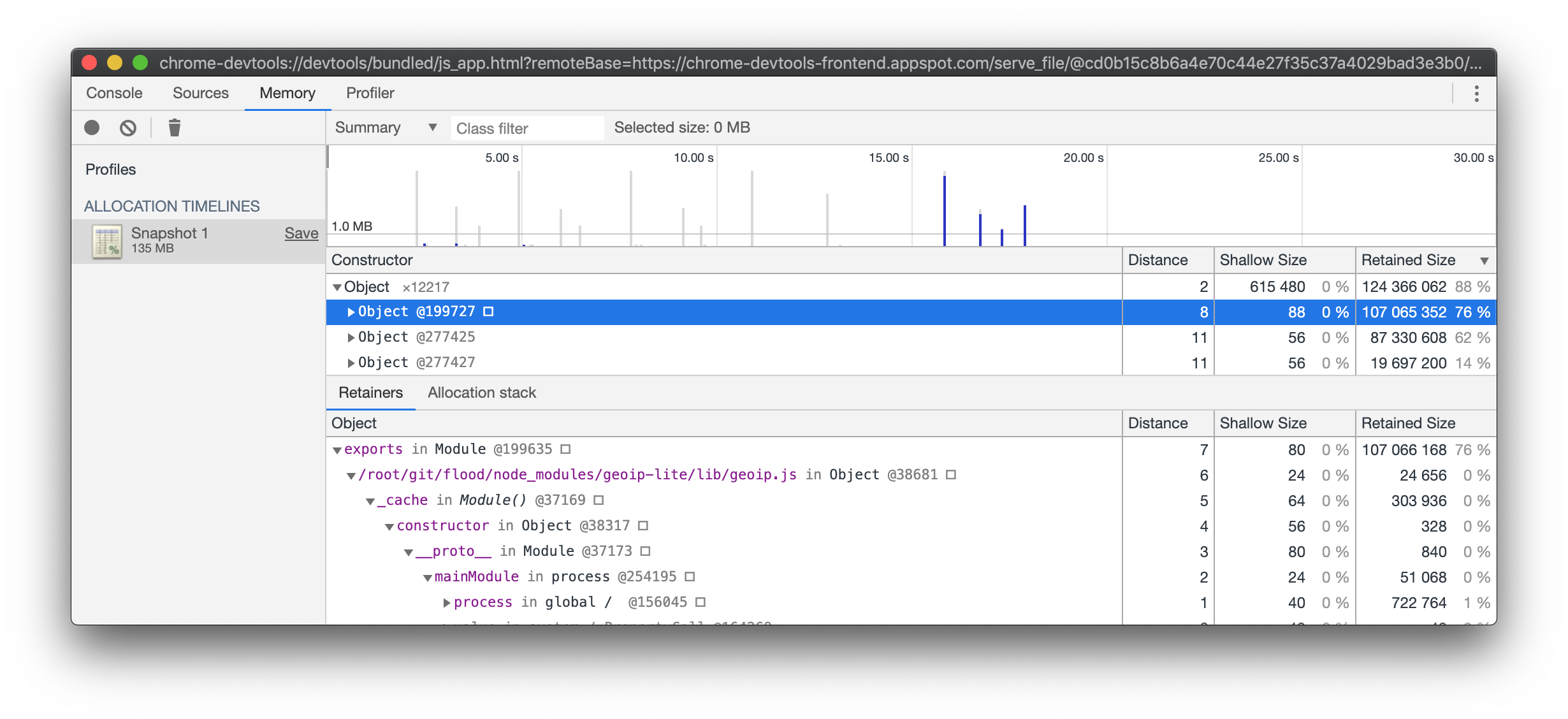
Task: Click square icon beside Object @38681
Action: [951, 475]
